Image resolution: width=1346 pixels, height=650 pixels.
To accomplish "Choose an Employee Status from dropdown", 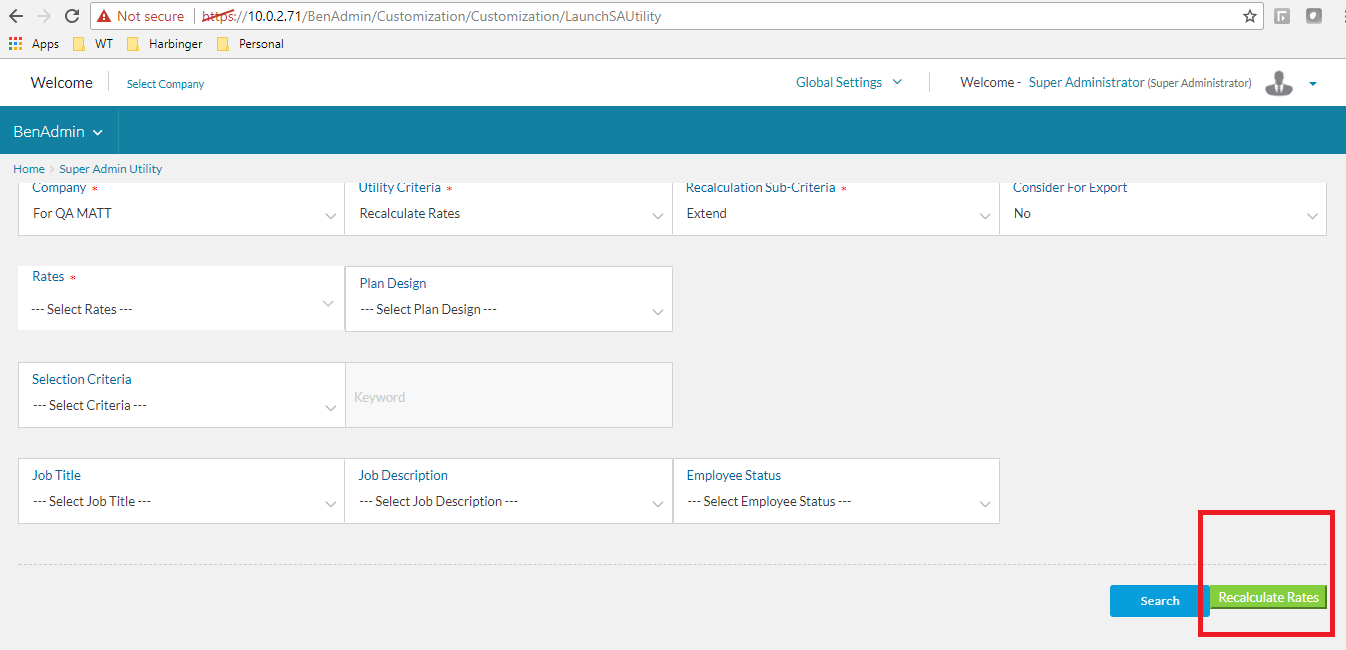I will [835, 502].
